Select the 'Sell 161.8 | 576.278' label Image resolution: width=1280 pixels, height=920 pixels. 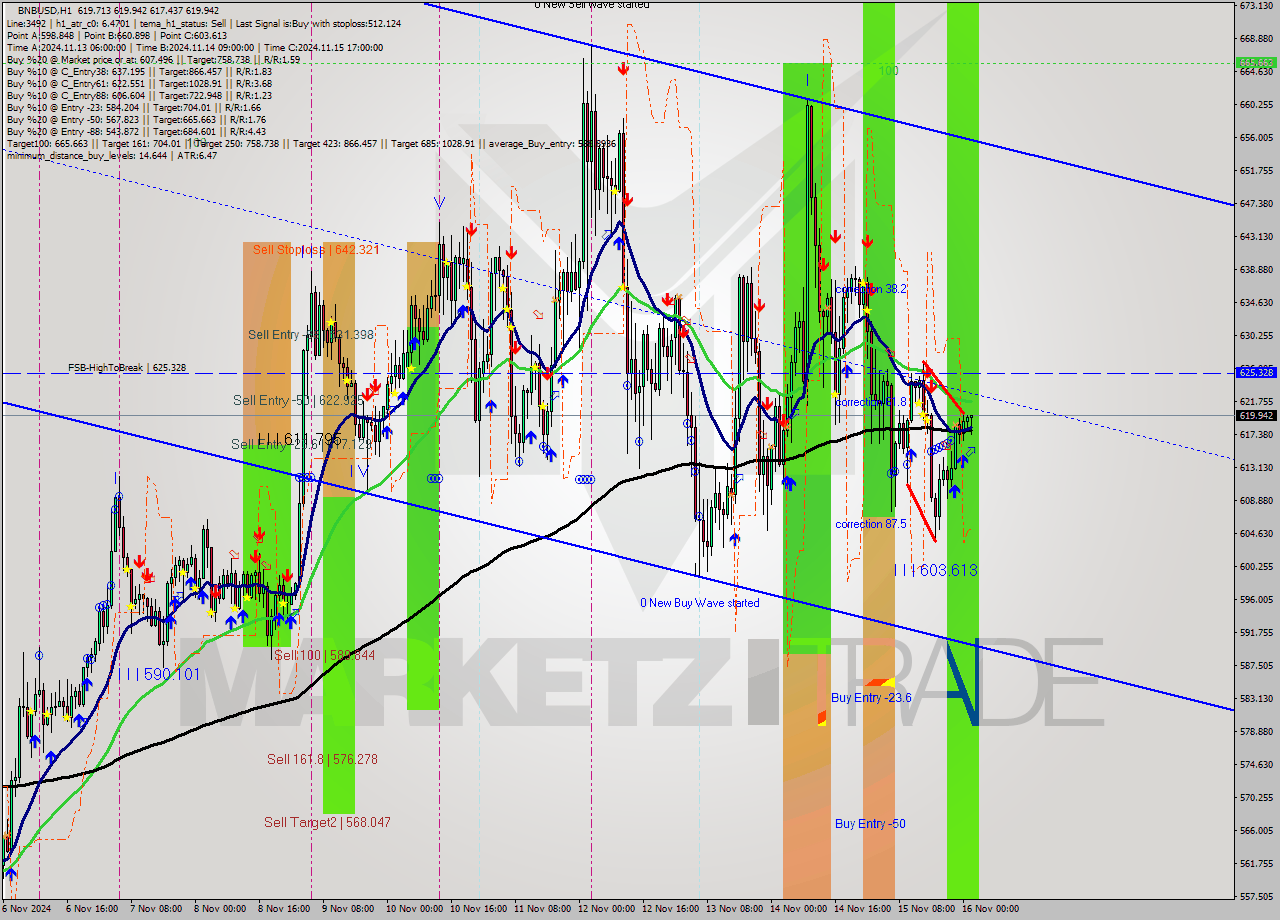click(322, 759)
